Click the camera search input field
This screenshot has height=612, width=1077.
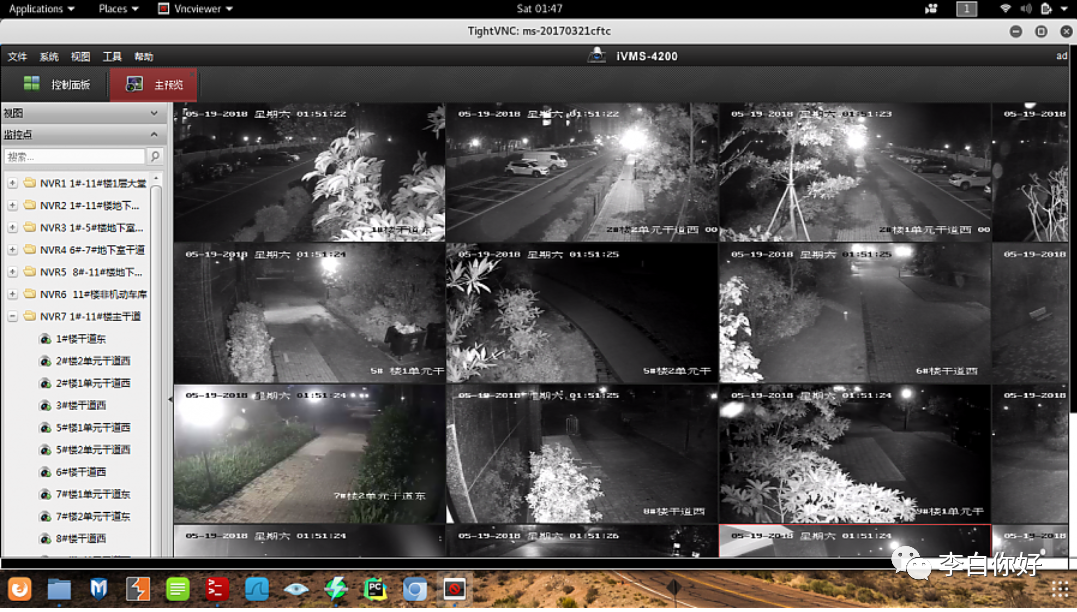(75, 157)
